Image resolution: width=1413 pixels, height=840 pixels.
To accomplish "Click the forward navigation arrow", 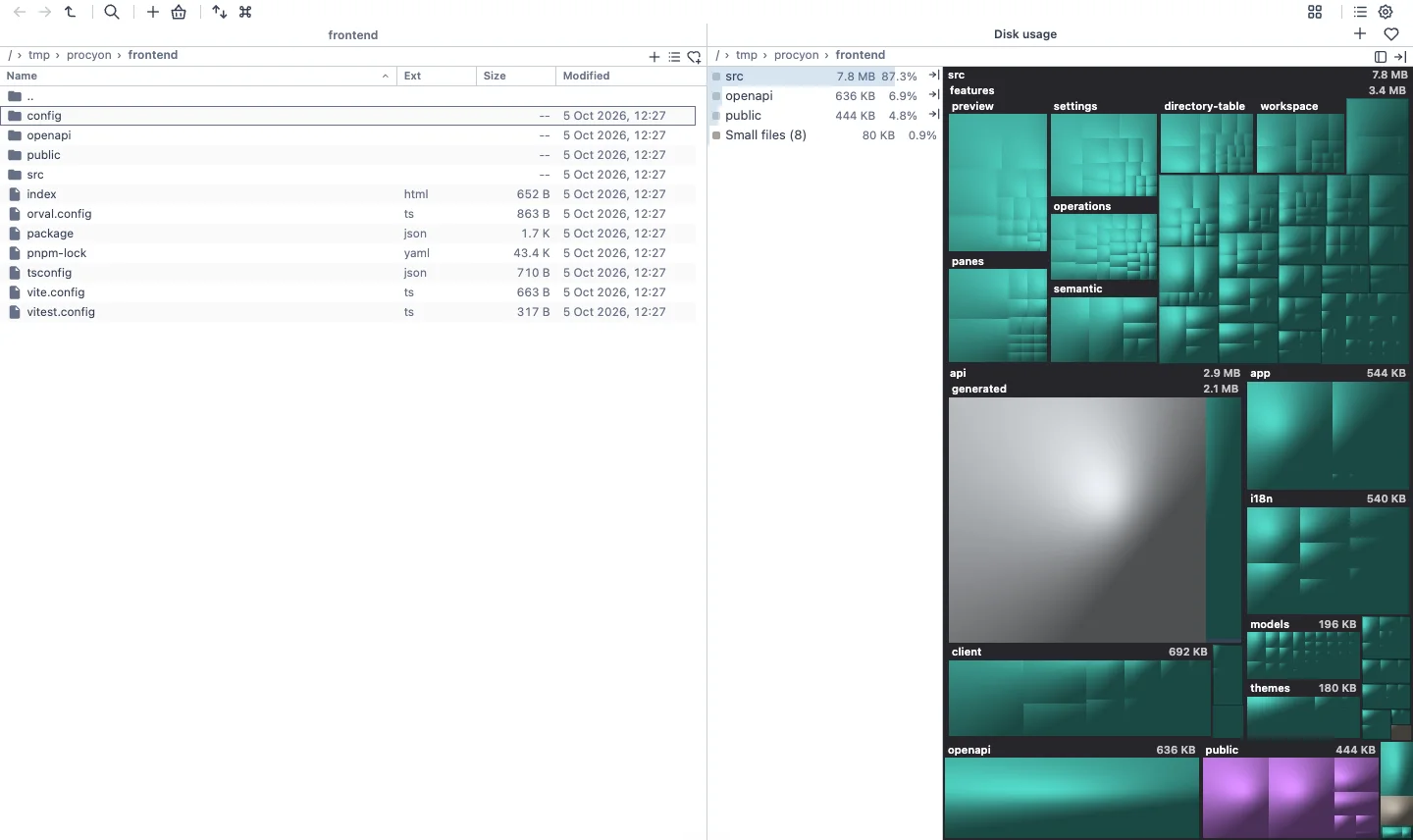I will [44, 12].
